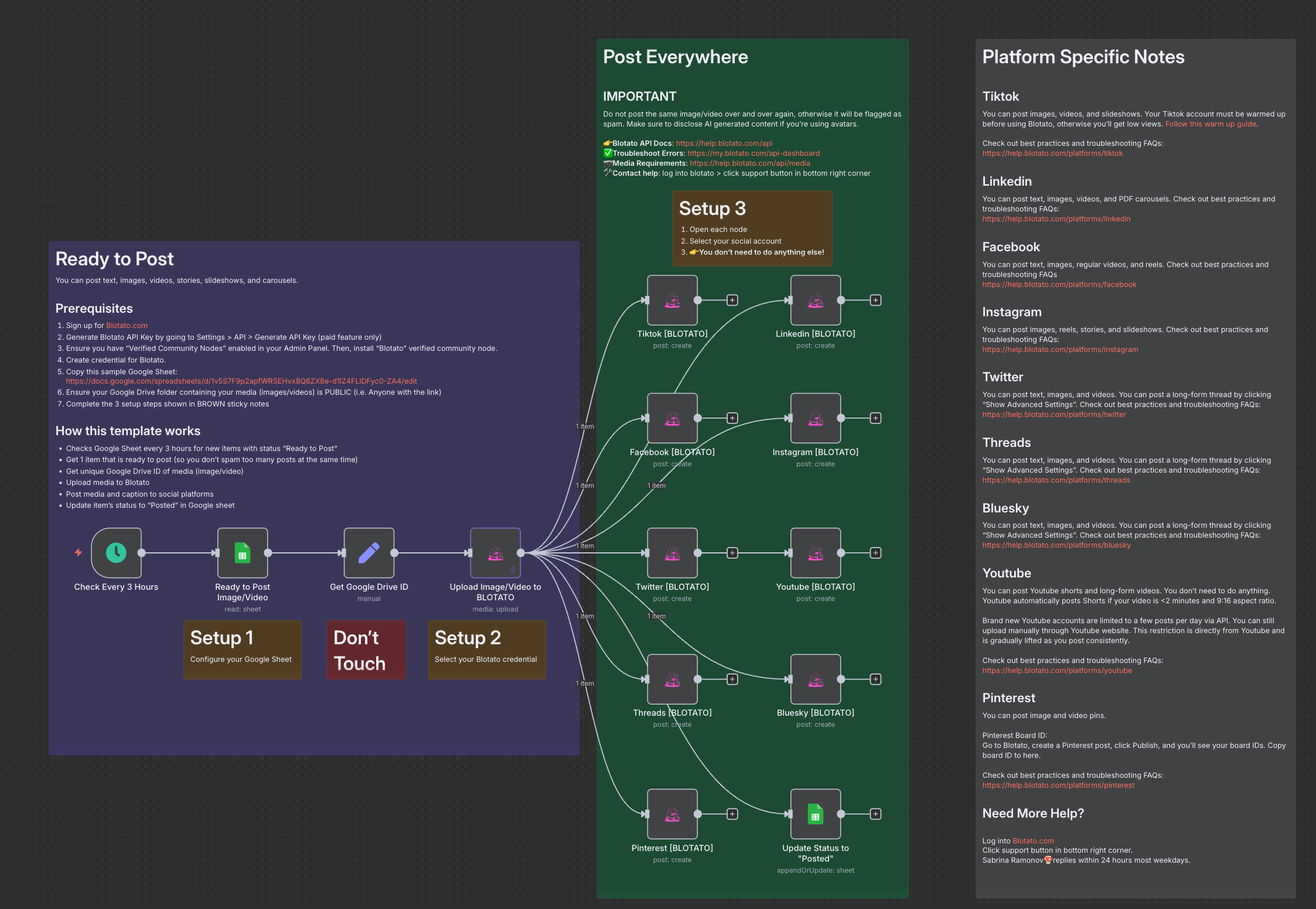This screenshot has width=1316, height=909.
Task: Select the Youtube [BLOTATO] node
Action: pos(815,552)
